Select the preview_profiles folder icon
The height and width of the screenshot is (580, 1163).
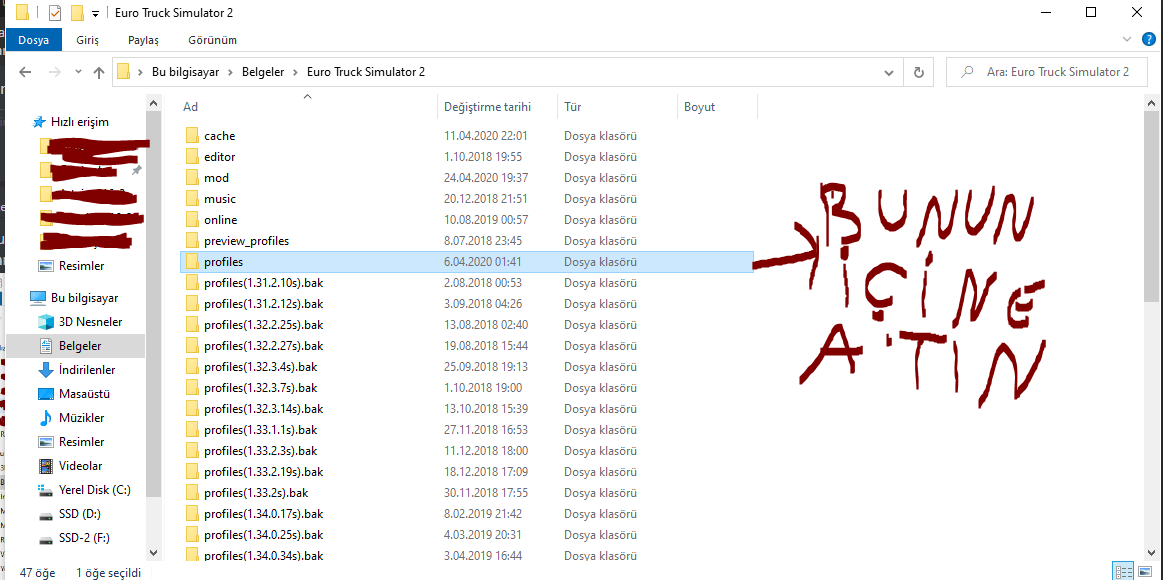(192, 240)
